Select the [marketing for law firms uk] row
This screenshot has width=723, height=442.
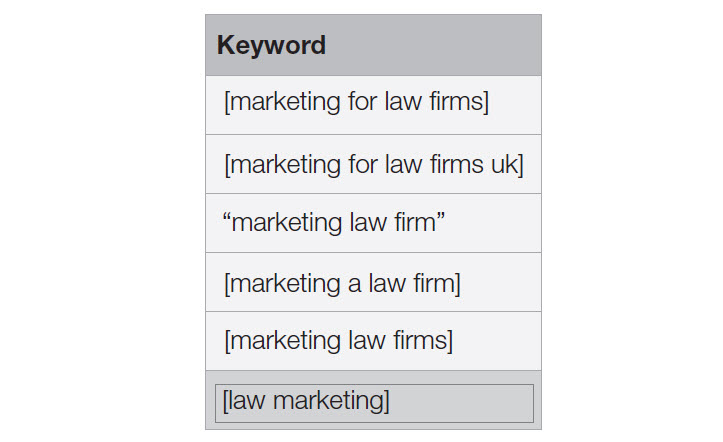point(373,164)
